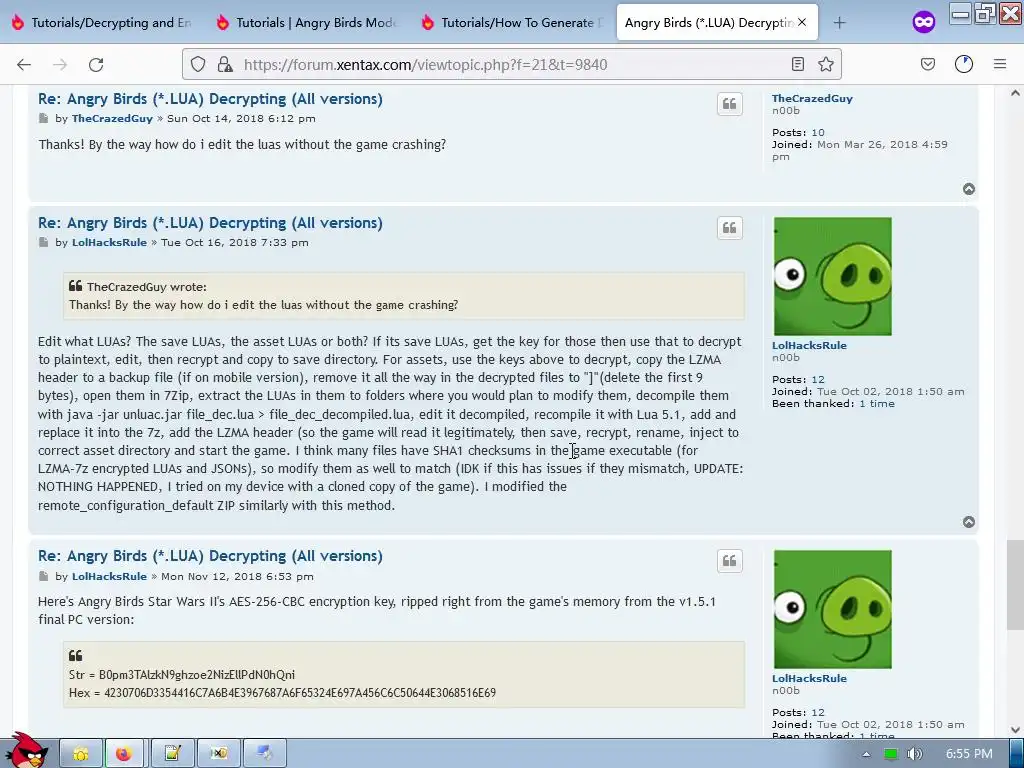Open the fourth taskbar app icon
The image size is (1024, 768).
click(218, 754)
